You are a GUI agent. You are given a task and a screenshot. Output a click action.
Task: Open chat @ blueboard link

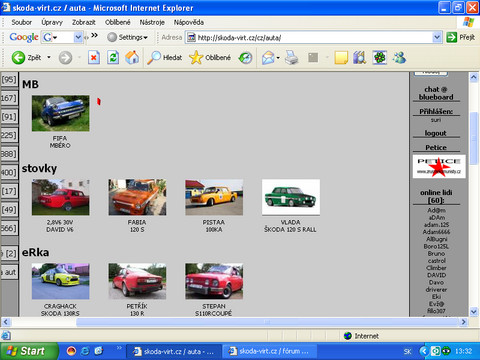click(x=436, y=93)
